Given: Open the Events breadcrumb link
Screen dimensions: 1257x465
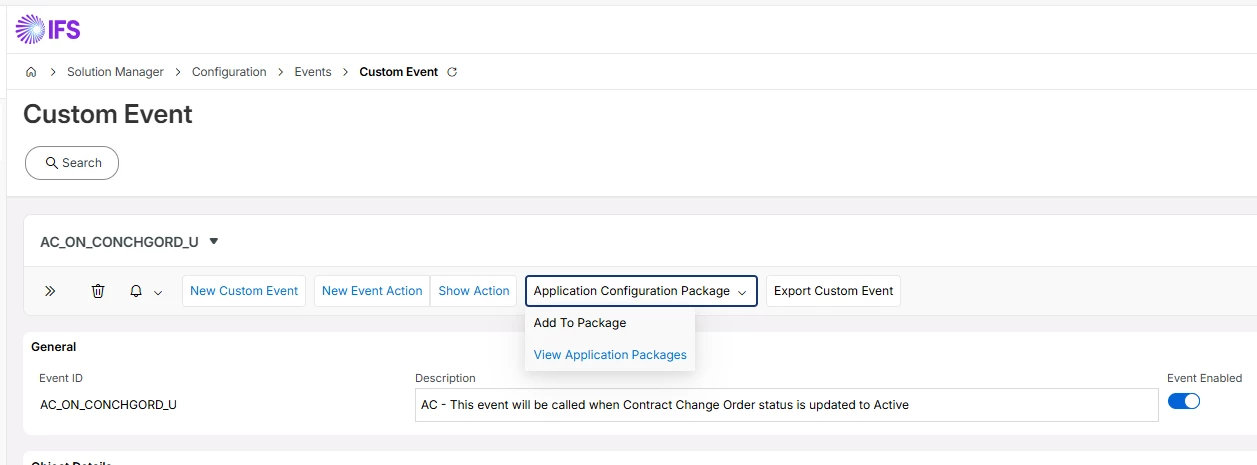Looking at the screenshot, I should 313,72.
